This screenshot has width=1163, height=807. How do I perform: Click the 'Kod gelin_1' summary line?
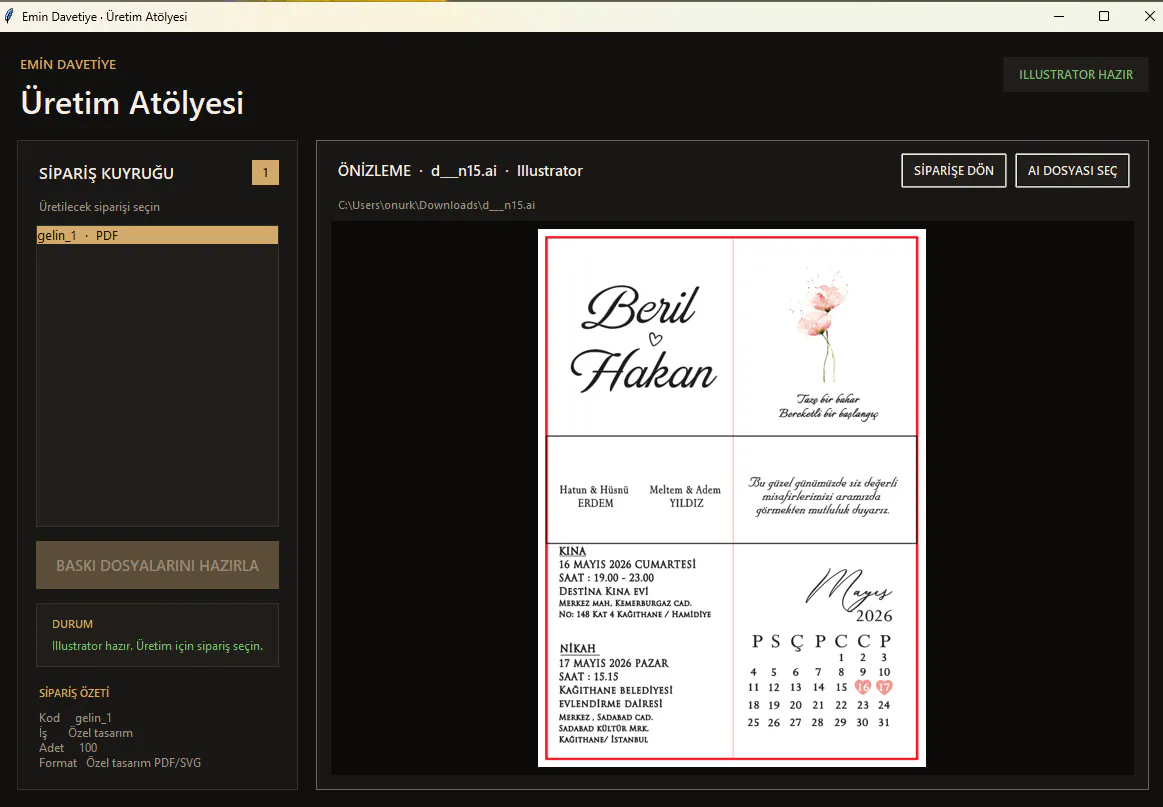point(75,717)
